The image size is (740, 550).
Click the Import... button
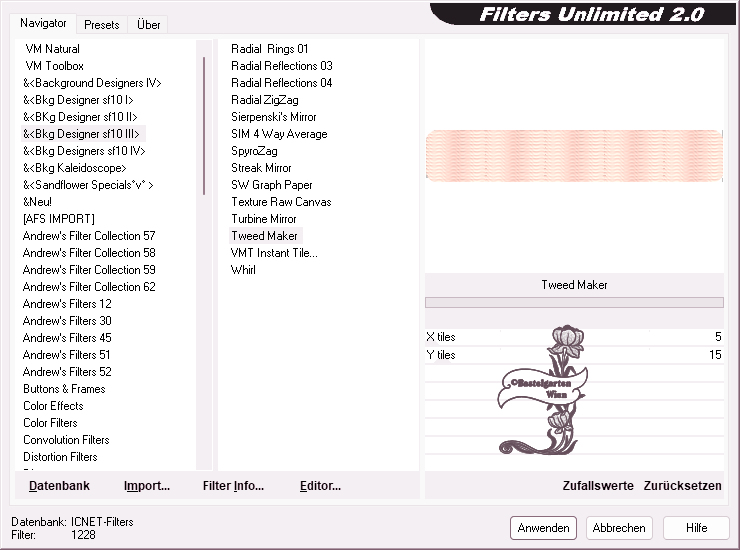pos(147,486)
